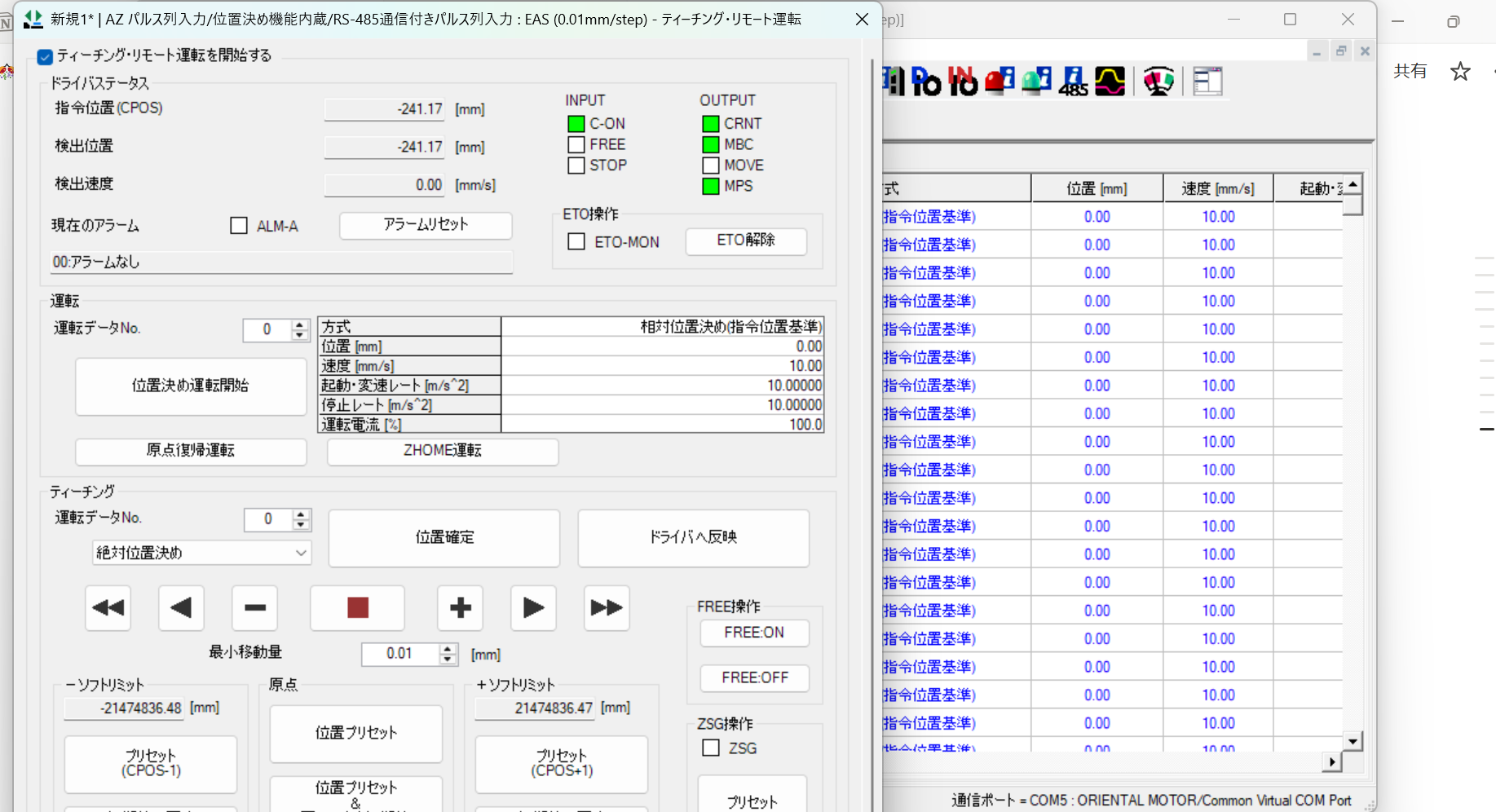Open the D-IO monitor toolbar icon
Screen dimensions: 1496x812
[926, 82]
